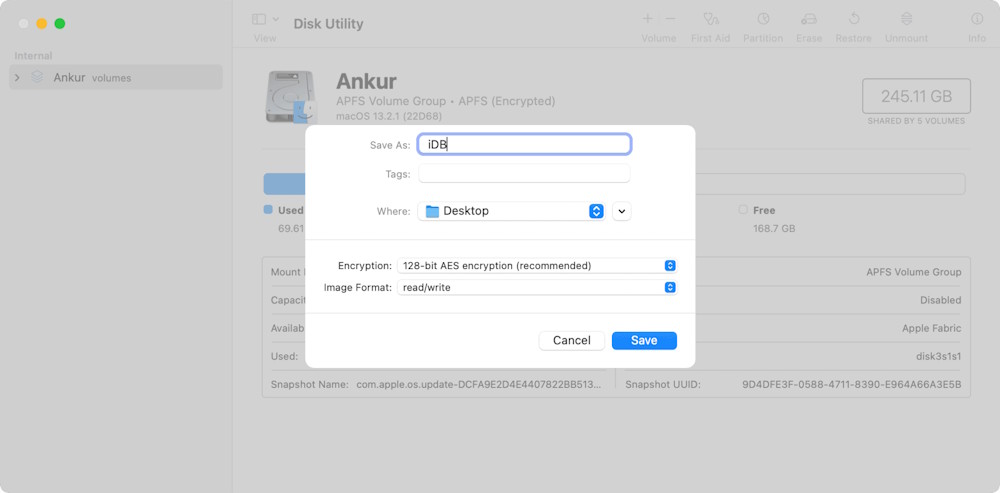Click the add volume plus icon

pos(648,19)
